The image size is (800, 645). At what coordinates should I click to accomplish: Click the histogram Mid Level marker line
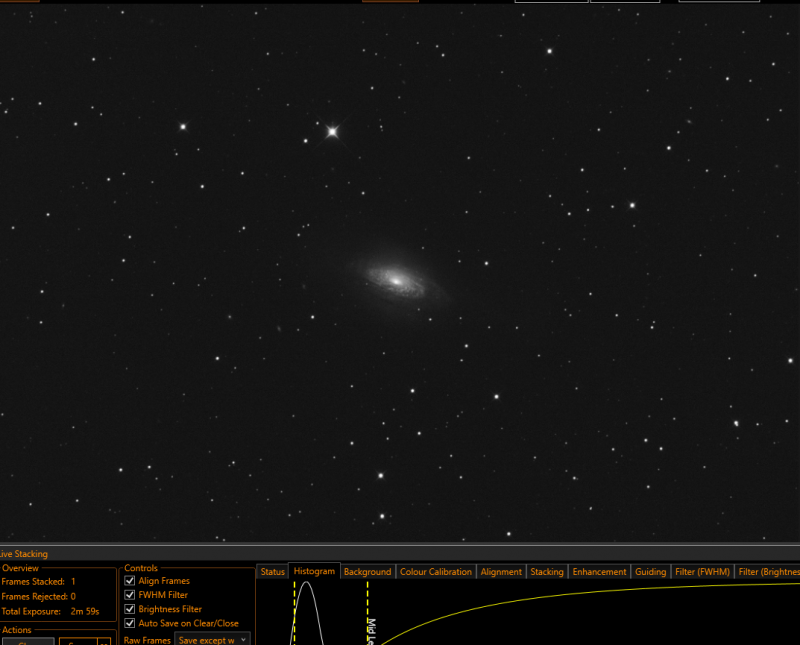pyautogui.click(x=367, y=612)
